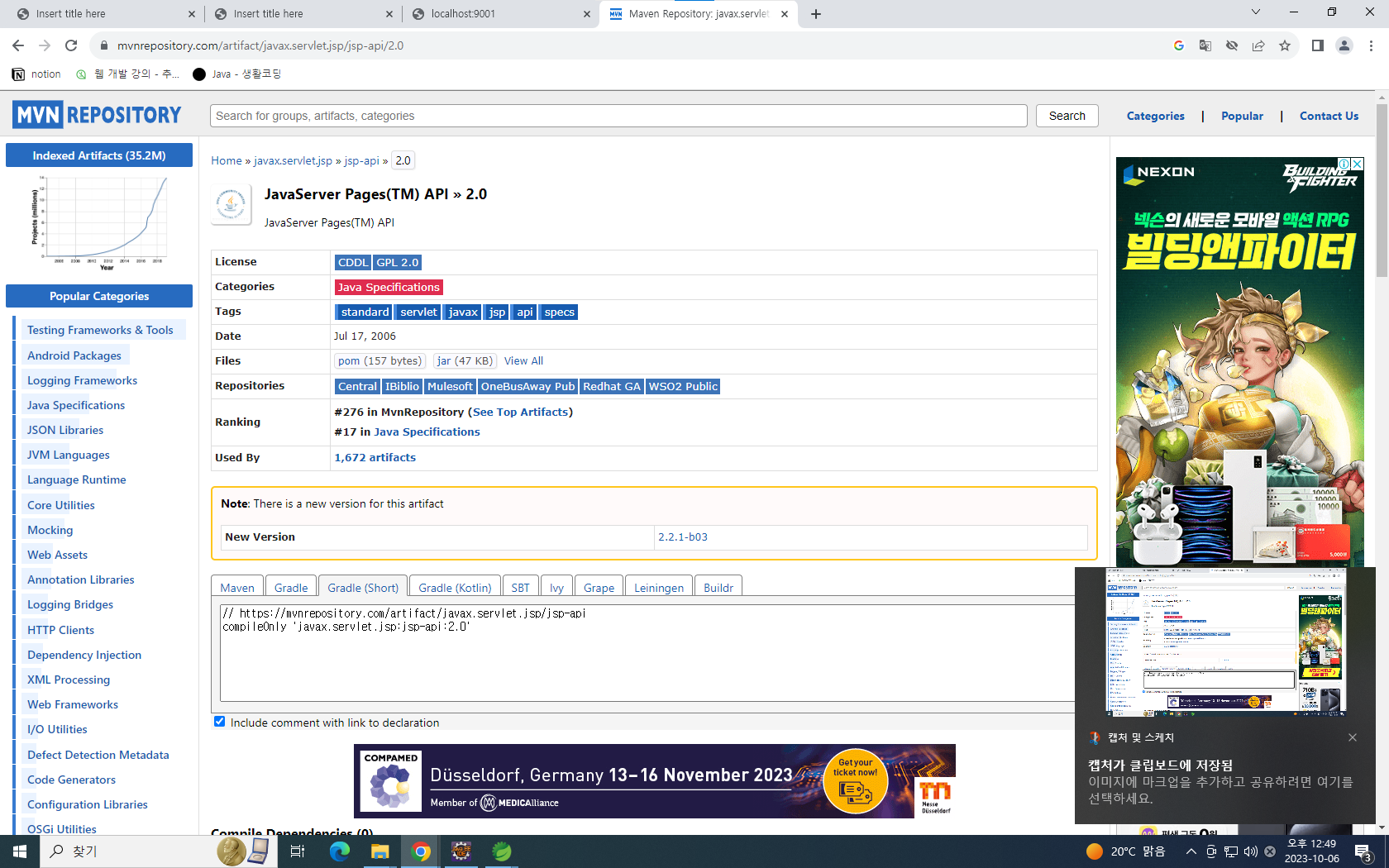This screenshot has width=1389, height=868.
Task: Bookmark this page with star icon
Action: coord(1285,45)
